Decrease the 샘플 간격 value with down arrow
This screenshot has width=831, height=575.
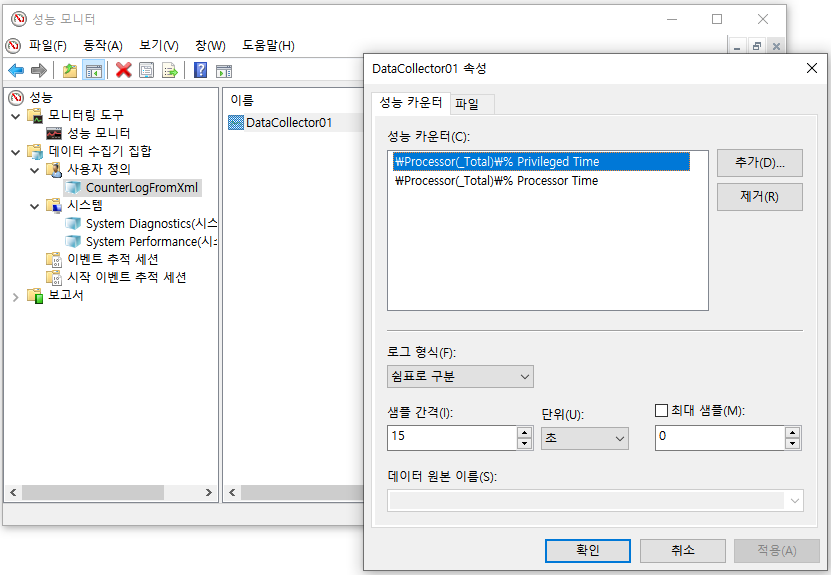pos(524,444)
